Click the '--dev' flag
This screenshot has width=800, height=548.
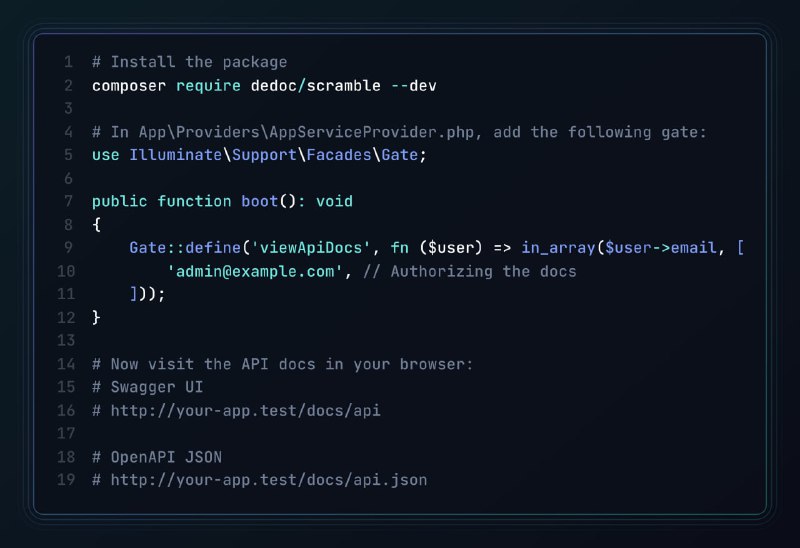coord(414,86)
